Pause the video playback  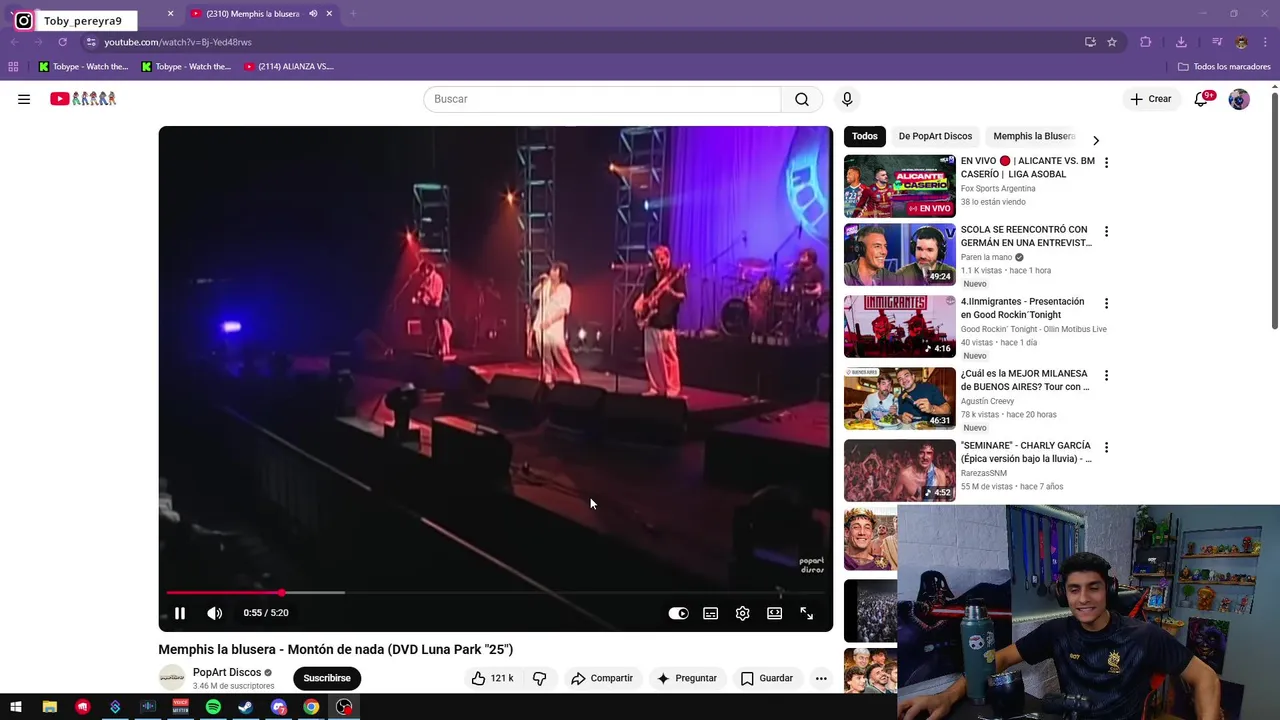(180, 613)
